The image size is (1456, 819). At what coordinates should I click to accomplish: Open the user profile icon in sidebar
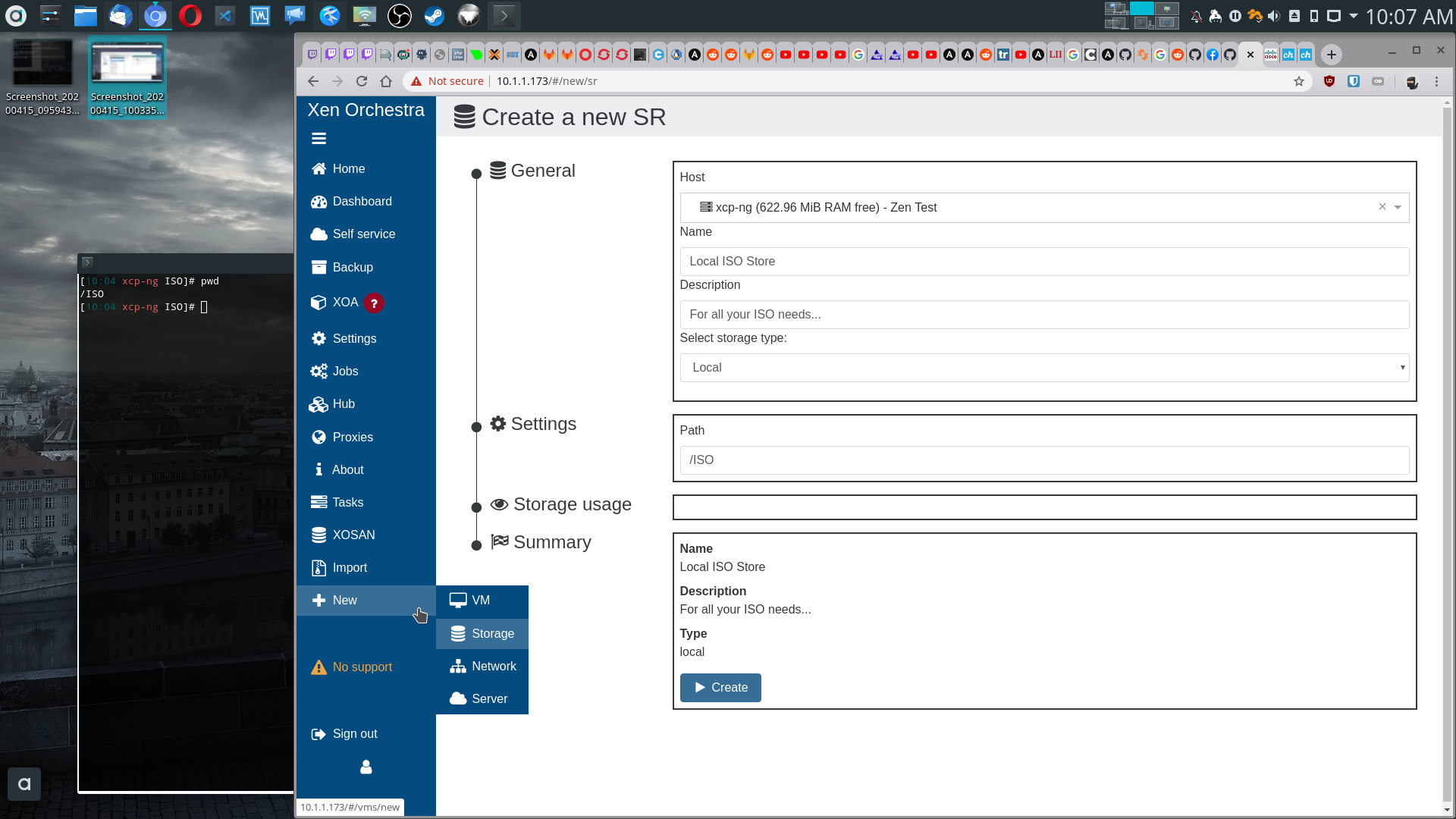[366, 767]
